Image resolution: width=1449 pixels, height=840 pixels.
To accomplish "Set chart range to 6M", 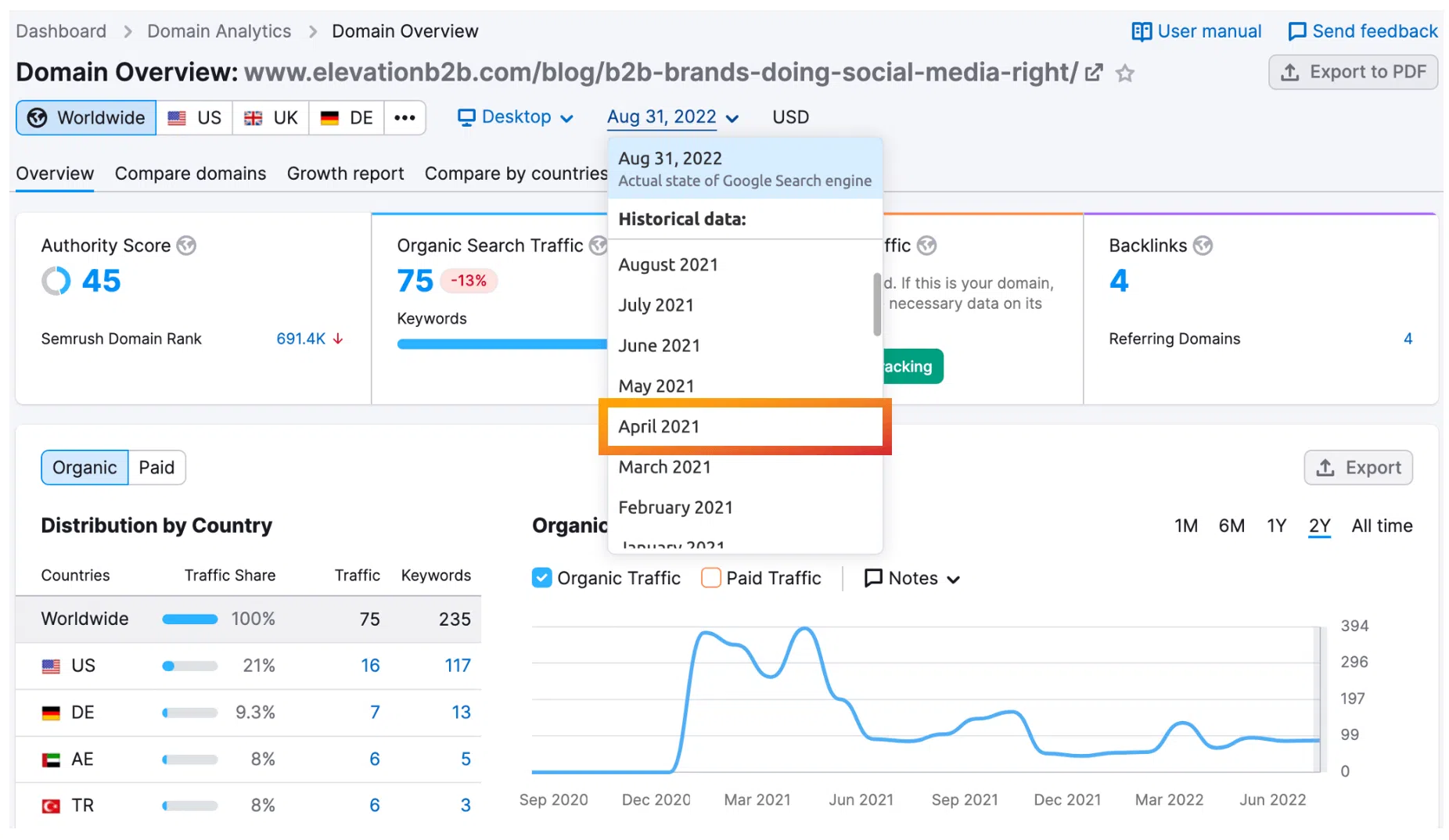I will [x=1231, y=526].
